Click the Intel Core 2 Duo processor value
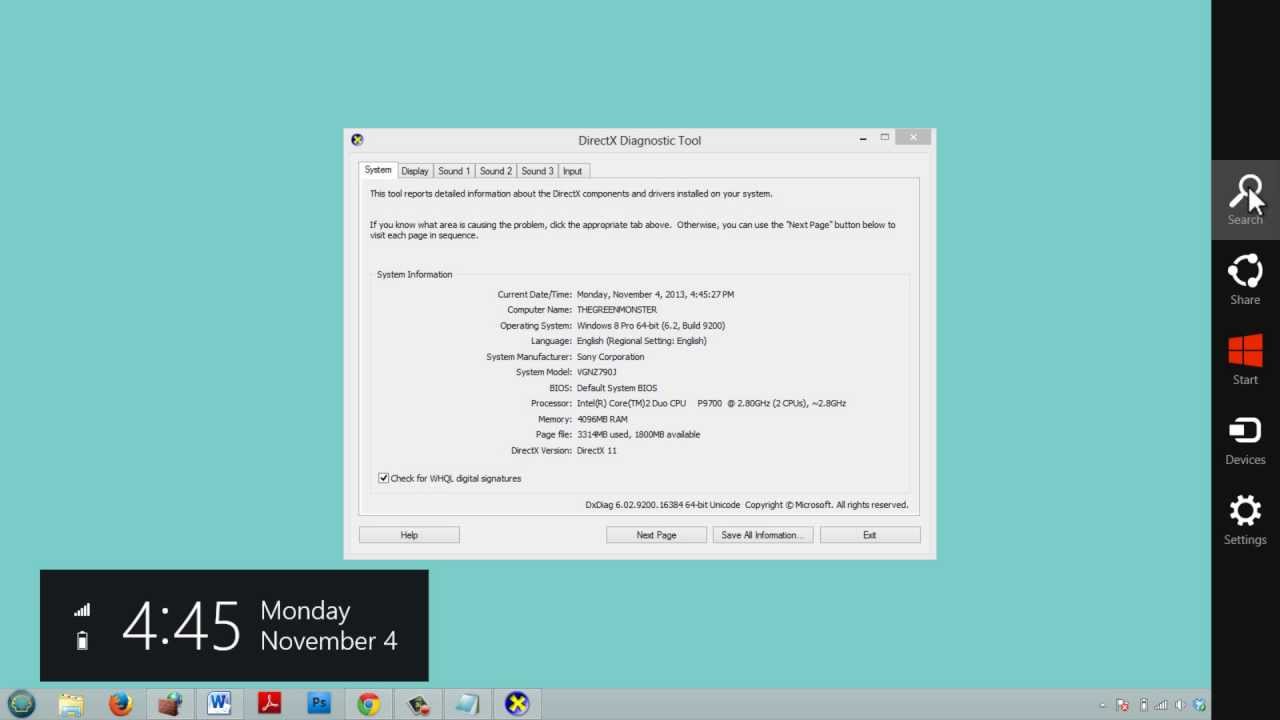 711,403
